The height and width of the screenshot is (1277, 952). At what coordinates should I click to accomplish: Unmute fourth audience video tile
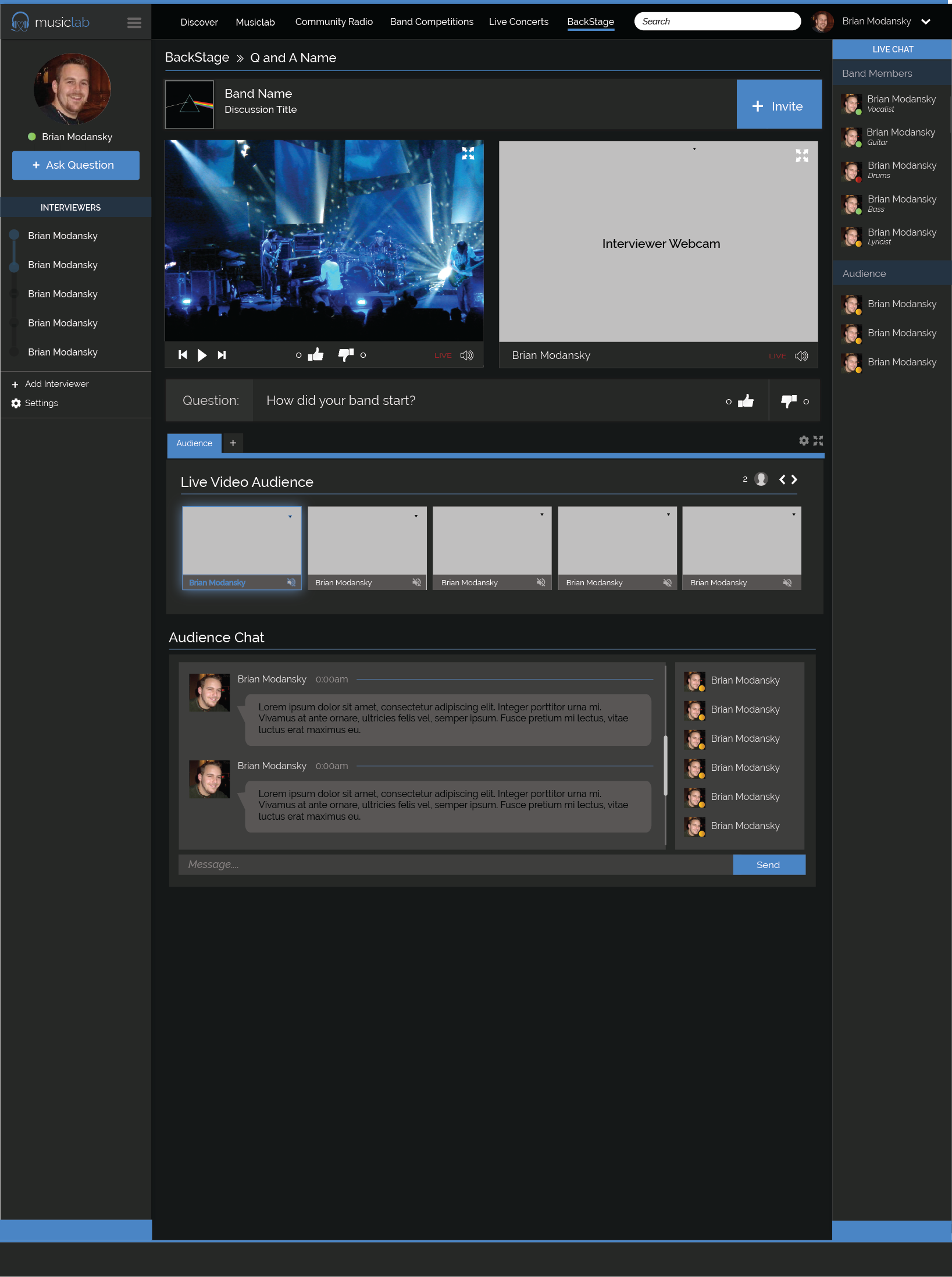pos(667,582)
